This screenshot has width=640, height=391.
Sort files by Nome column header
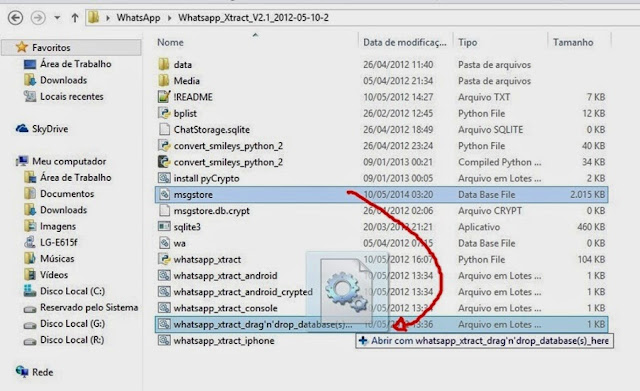tap(171, 42)
